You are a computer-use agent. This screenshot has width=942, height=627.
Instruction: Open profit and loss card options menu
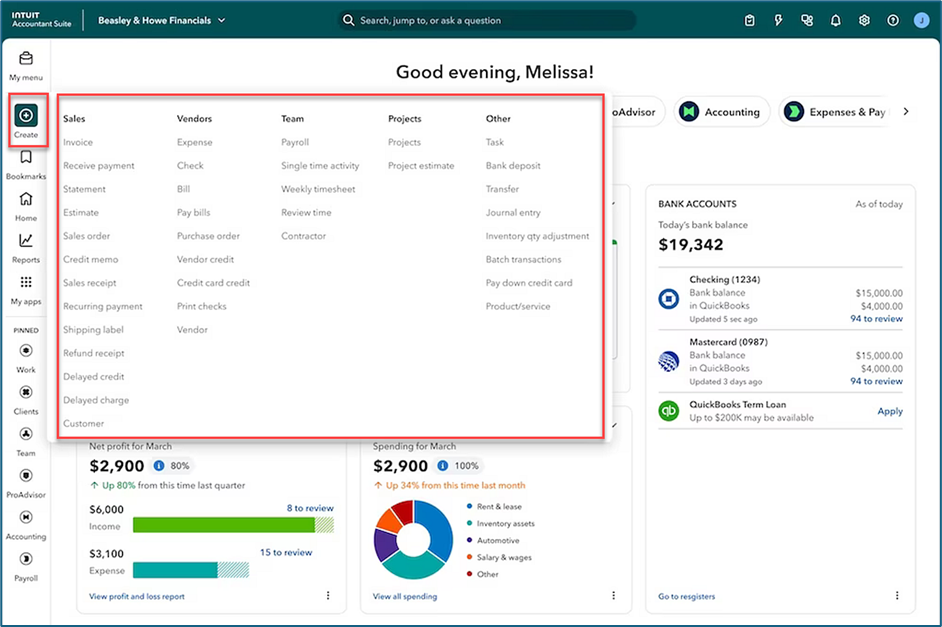[327, 596]
